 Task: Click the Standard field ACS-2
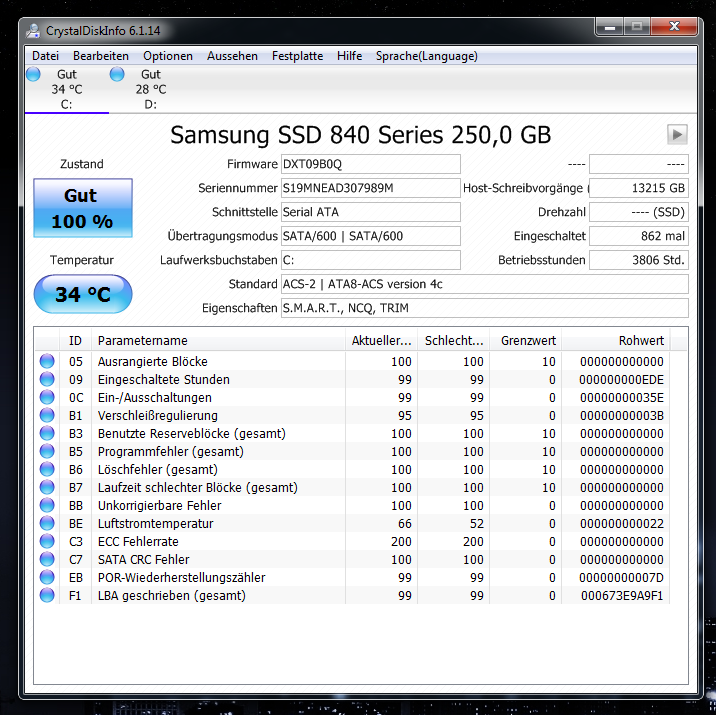coord(484,284)
